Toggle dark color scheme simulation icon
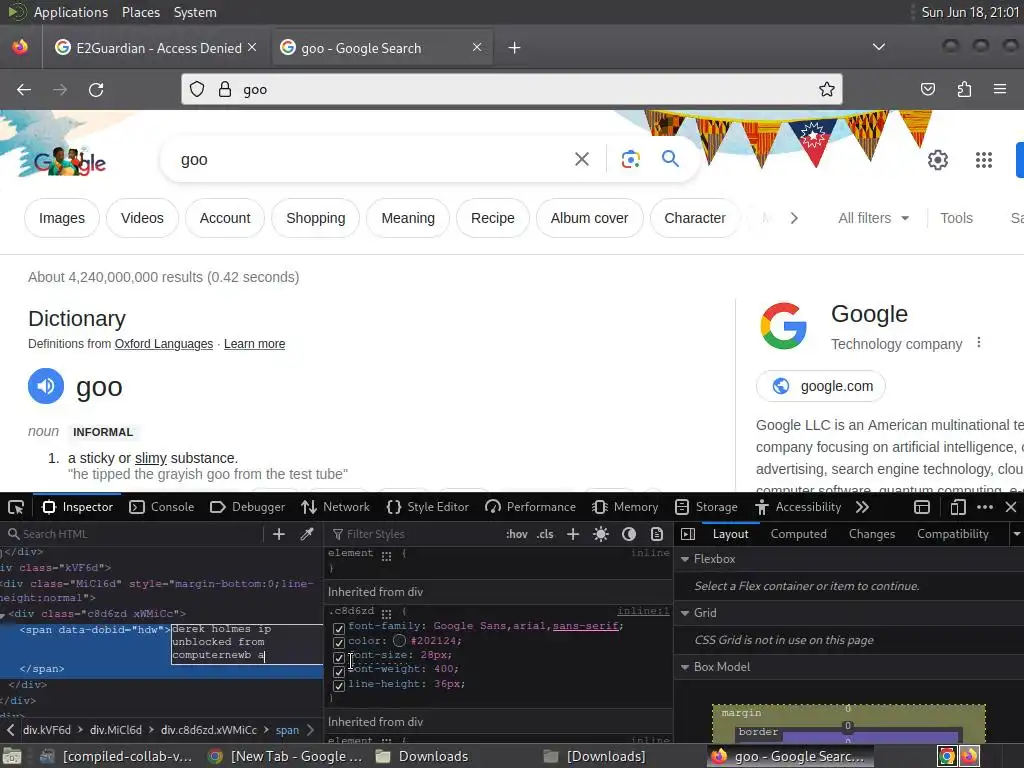The height and width of the screenshot is (768, 1024). pos(629,534)
